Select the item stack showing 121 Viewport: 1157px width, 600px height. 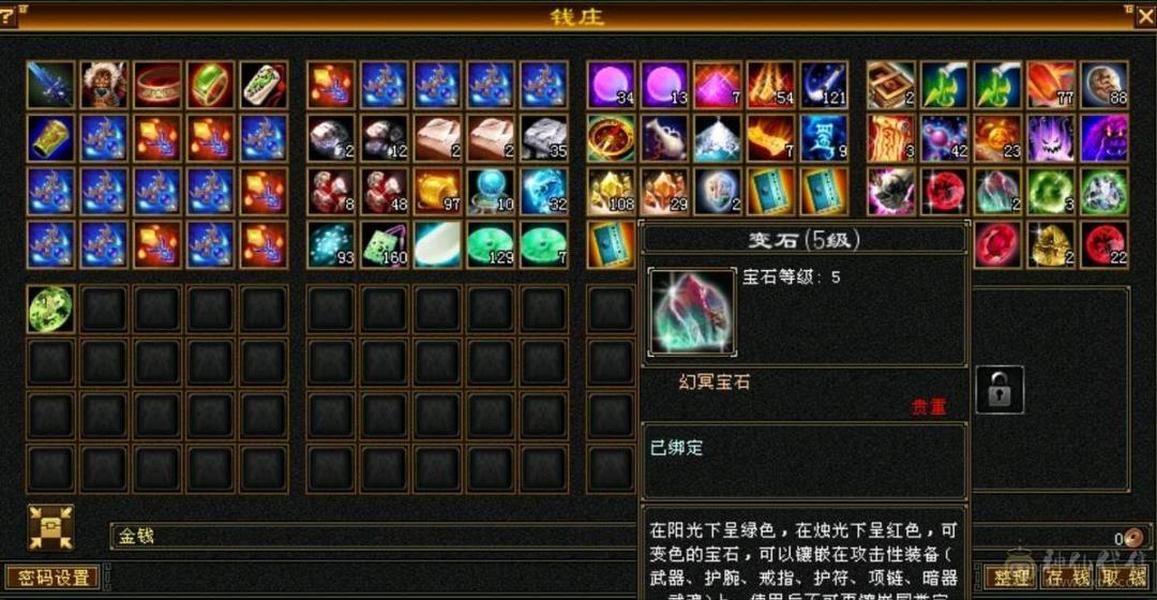coord(824,85)
